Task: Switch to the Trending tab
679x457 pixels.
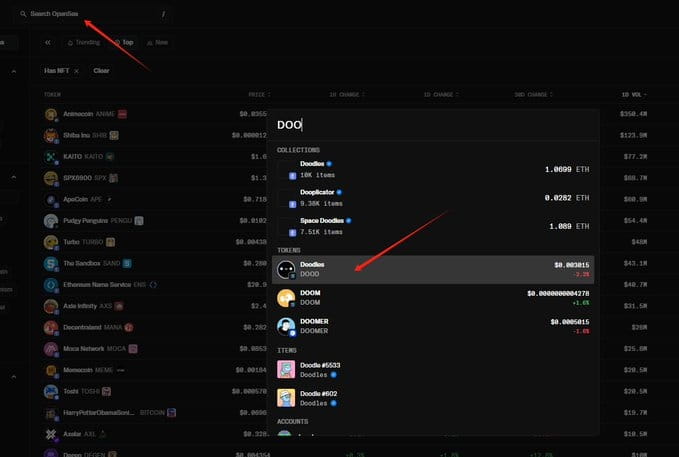Action: [84, 42]
